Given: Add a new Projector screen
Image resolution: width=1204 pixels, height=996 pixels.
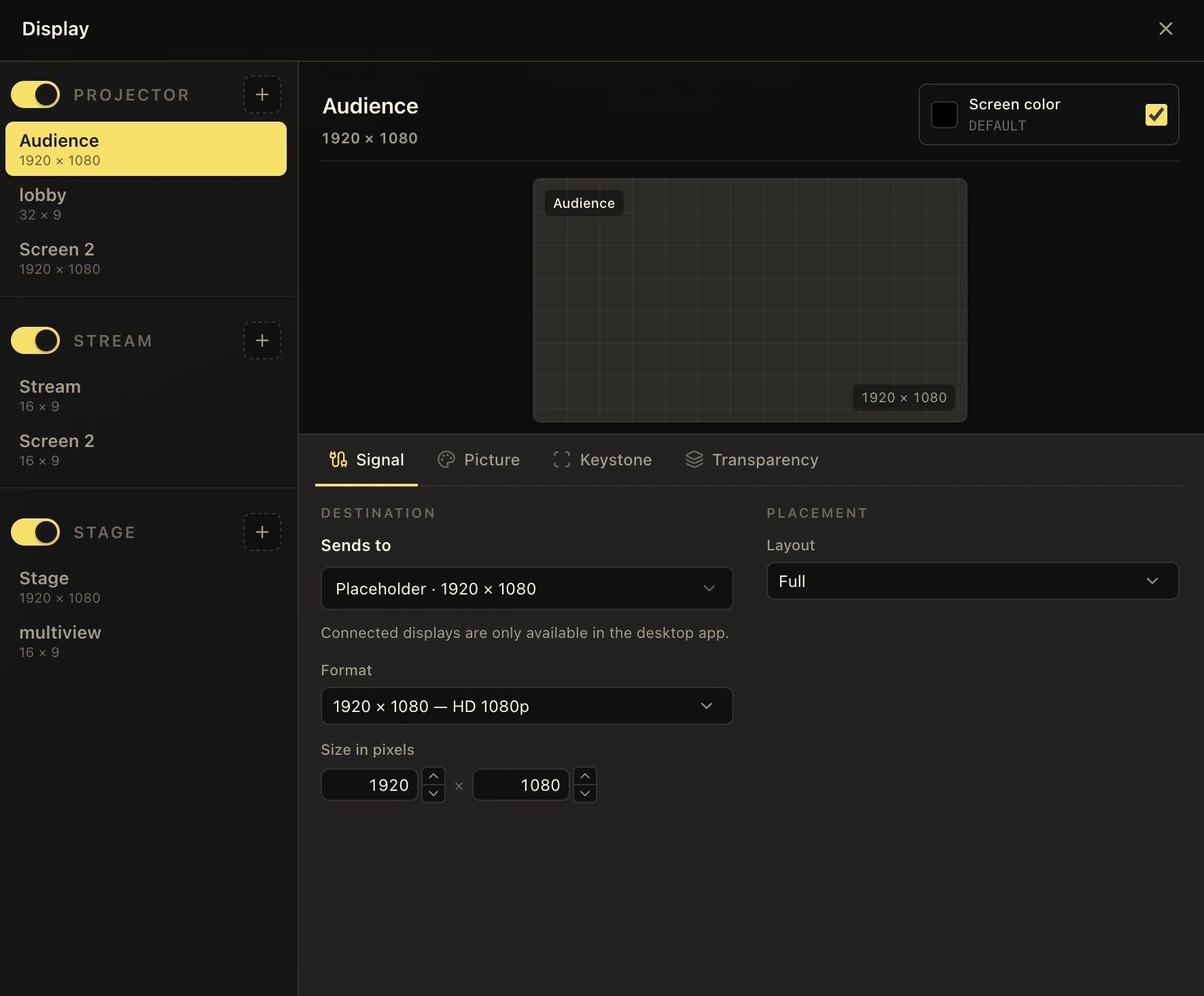Looking at the screenshot, I should [x=262, y=94].
